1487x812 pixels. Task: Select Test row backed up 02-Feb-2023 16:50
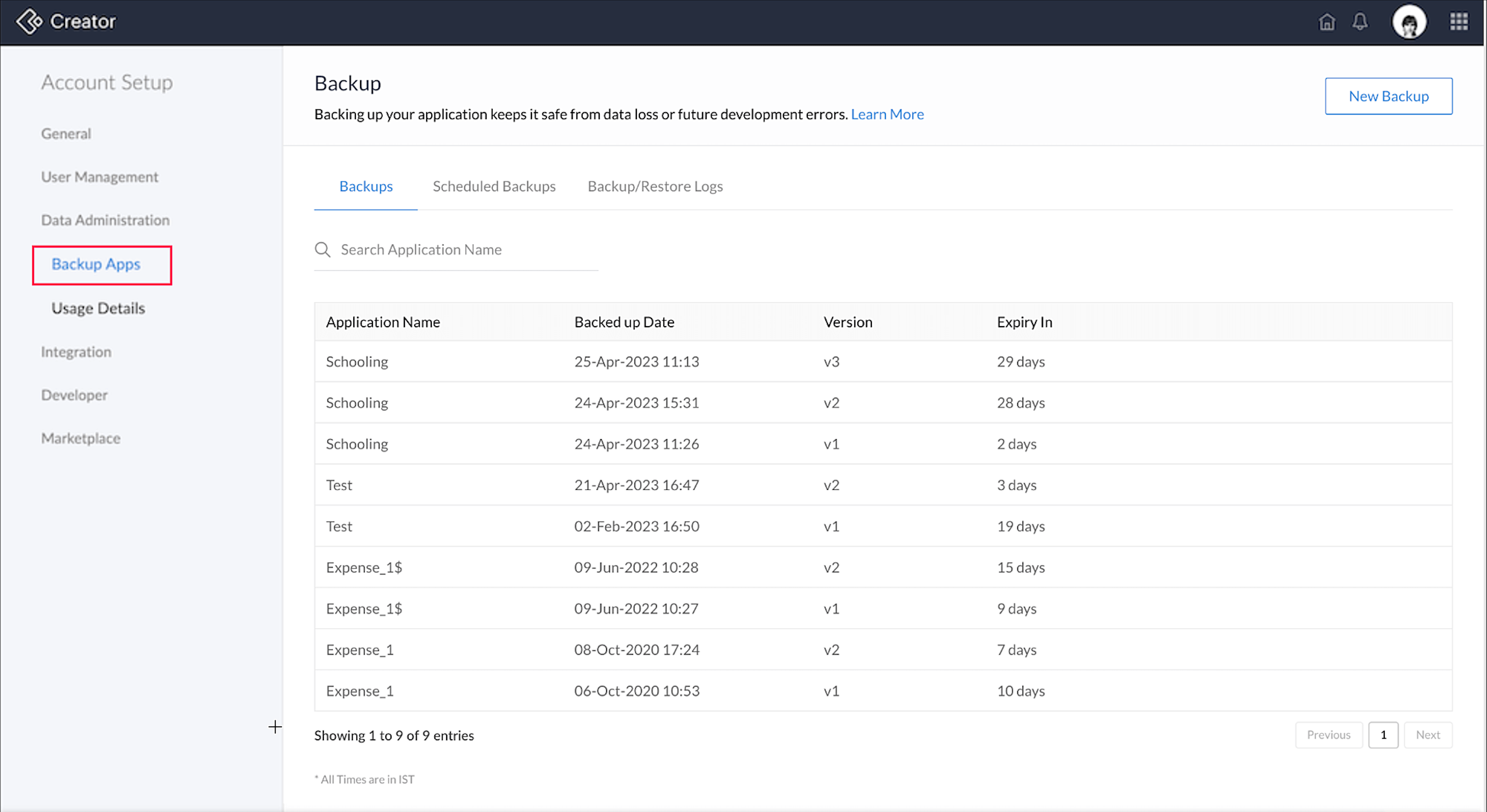tap(883, 527)
